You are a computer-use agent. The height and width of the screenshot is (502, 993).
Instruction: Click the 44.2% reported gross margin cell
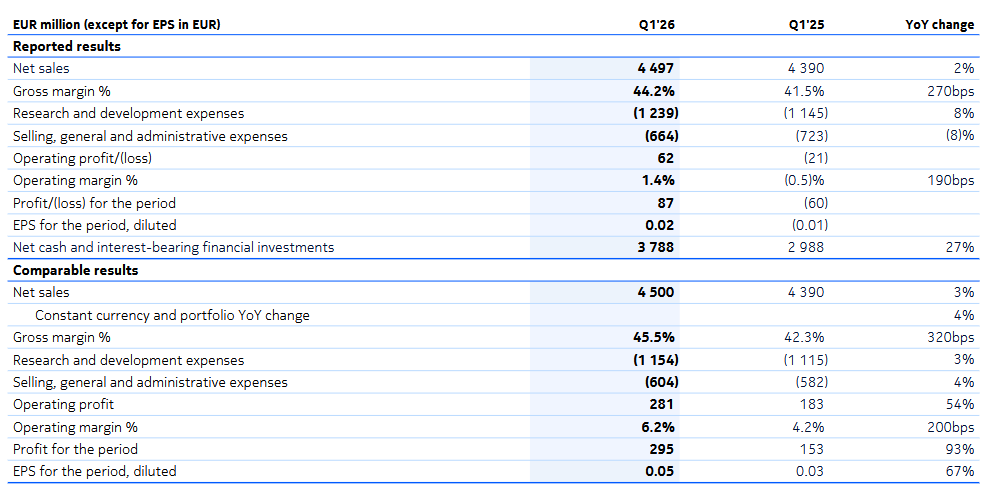pos(655,91)
